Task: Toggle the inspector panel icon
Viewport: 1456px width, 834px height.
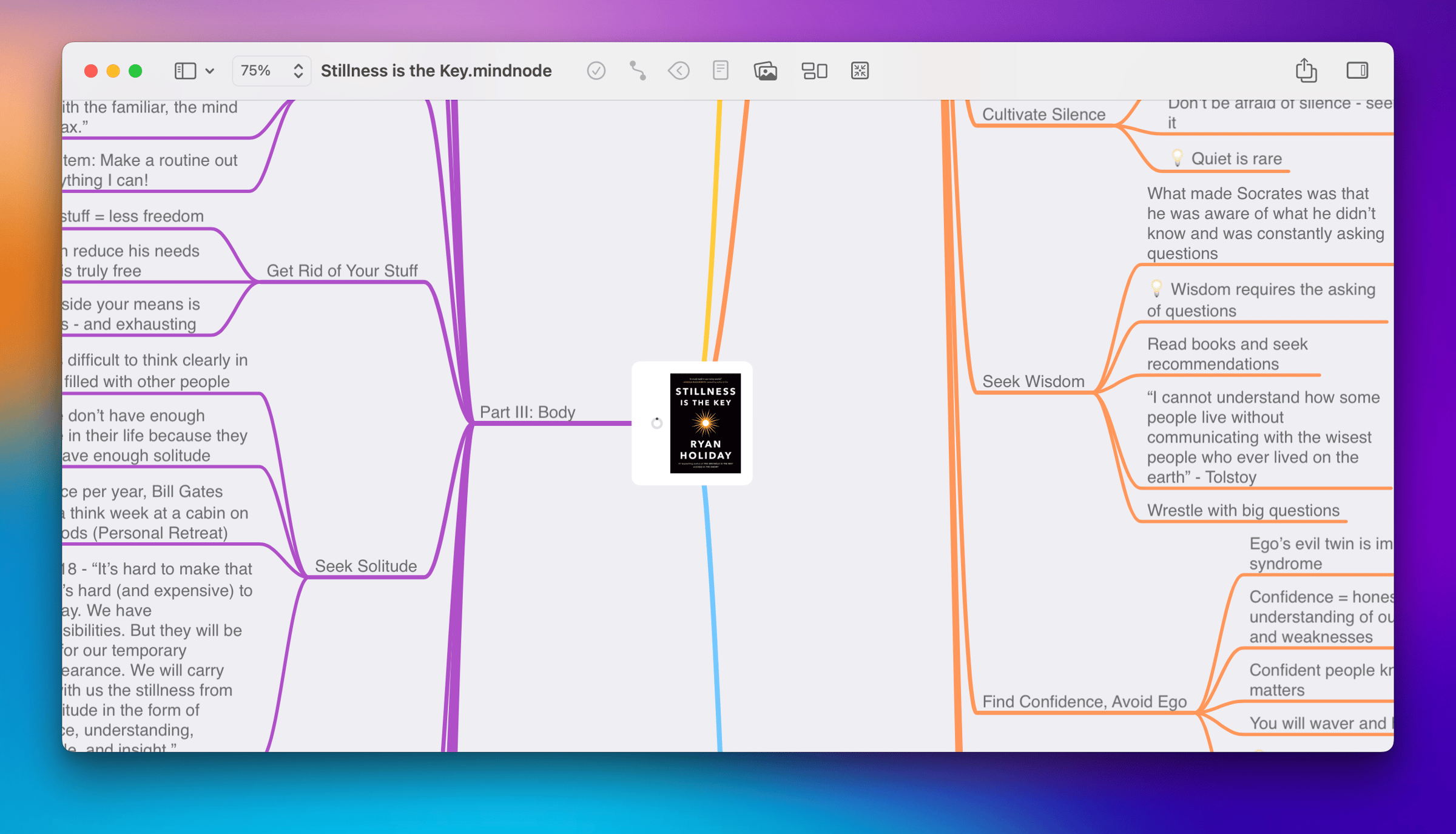Action: [x=1357, y=70]
